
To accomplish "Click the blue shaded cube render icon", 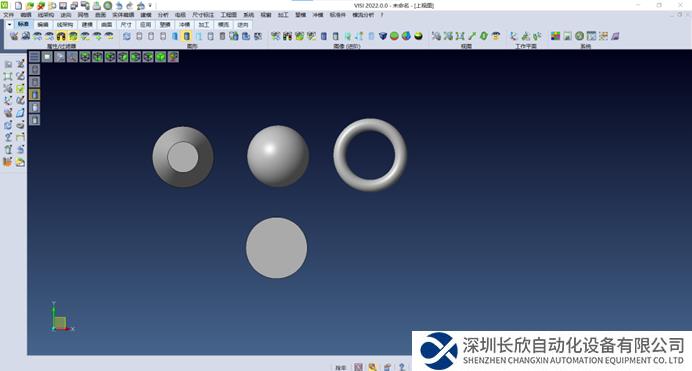I will pyautogui.click(x=383, y=36).
